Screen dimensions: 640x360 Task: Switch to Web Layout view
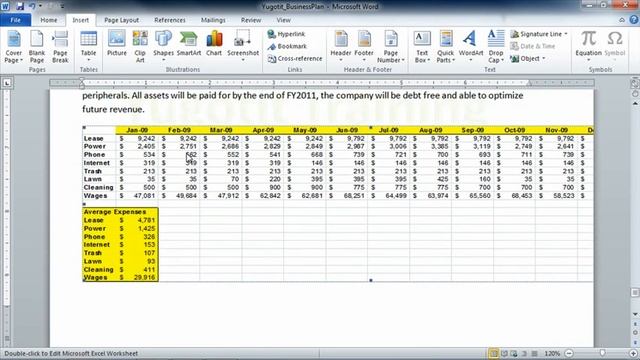tap(514, 353)
